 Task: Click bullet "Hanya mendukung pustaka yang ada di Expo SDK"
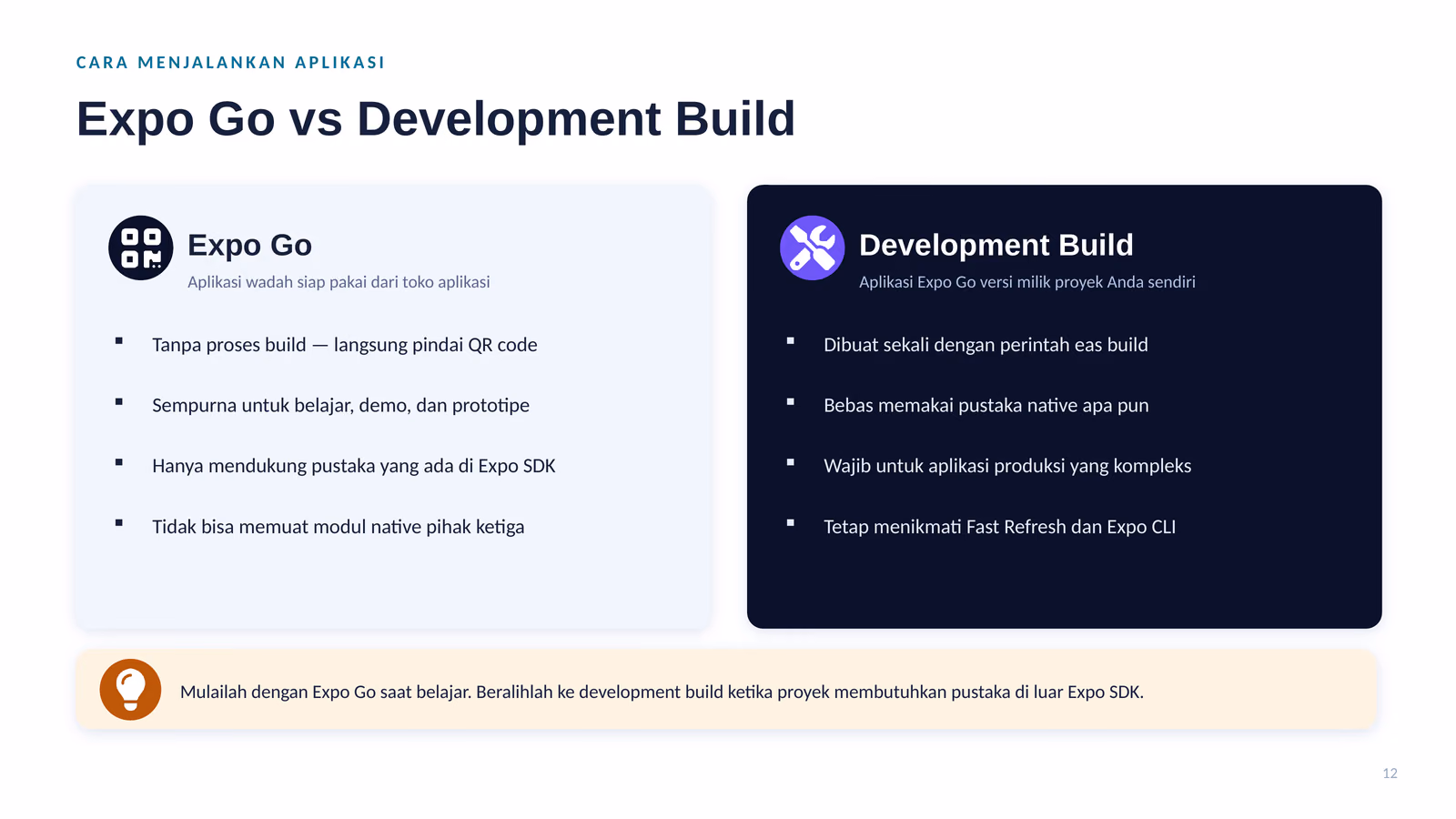(x=354, y=466)
